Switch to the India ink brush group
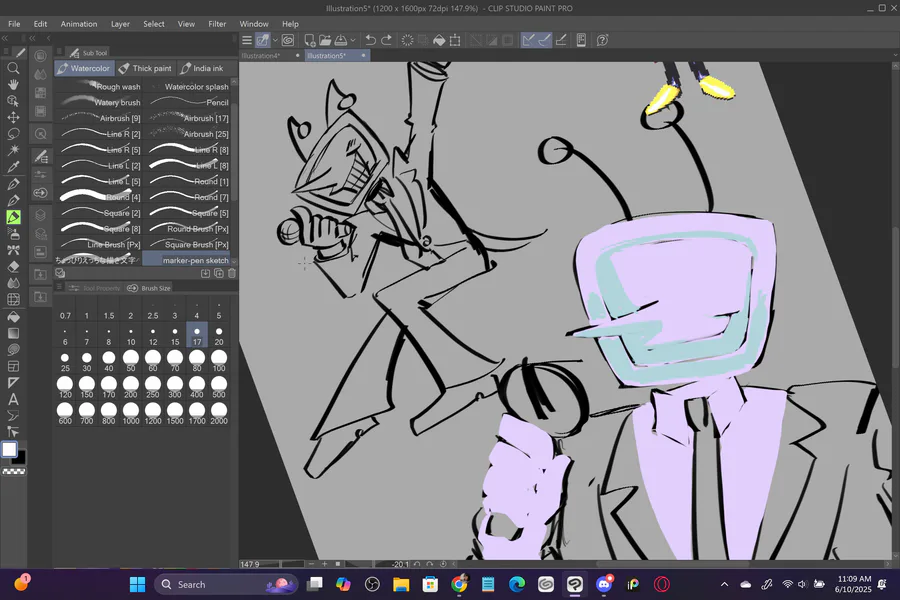This screenshot has height=600, width=900. point(202,68)
